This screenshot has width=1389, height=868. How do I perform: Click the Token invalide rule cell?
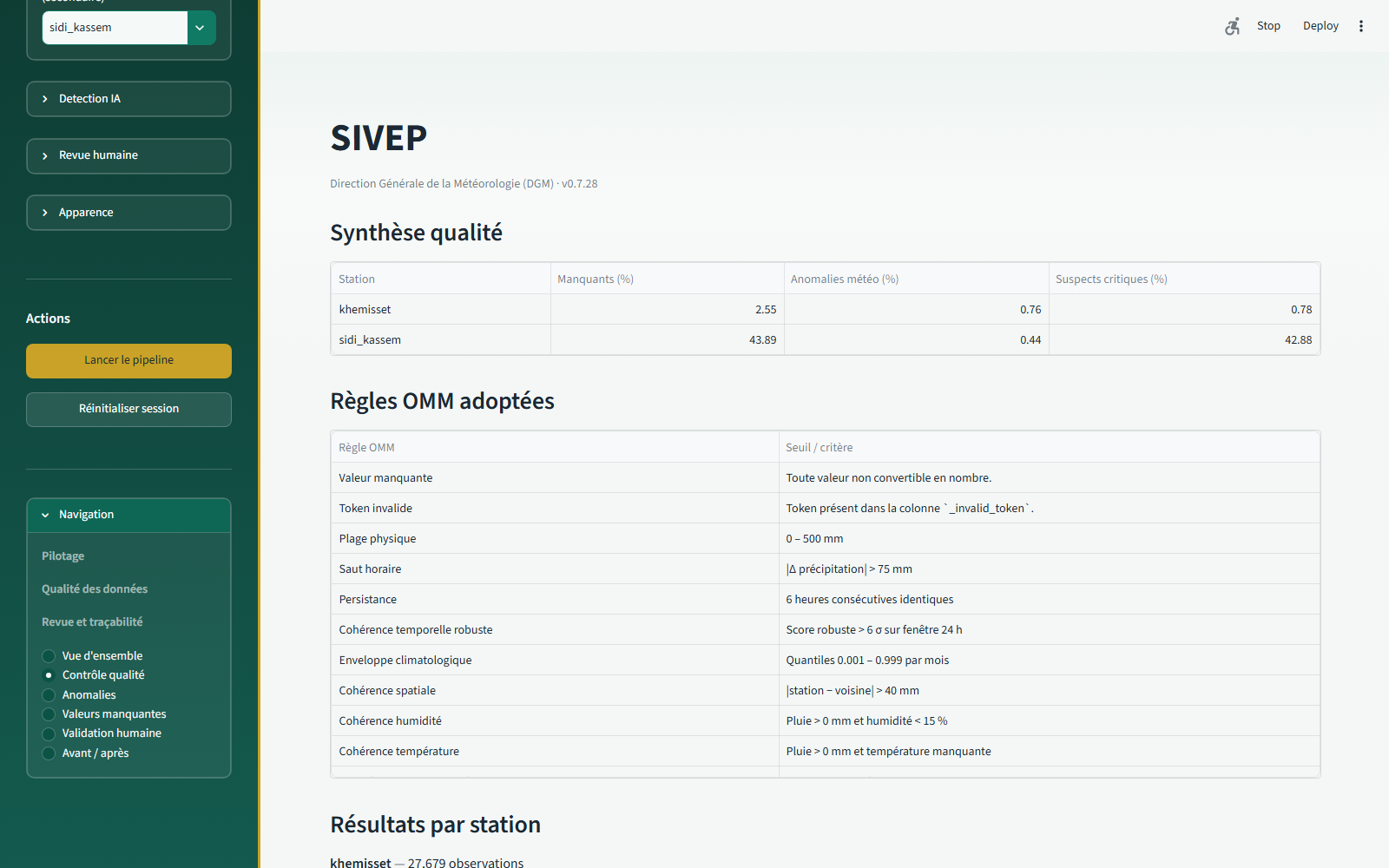(x=555, y=508)
